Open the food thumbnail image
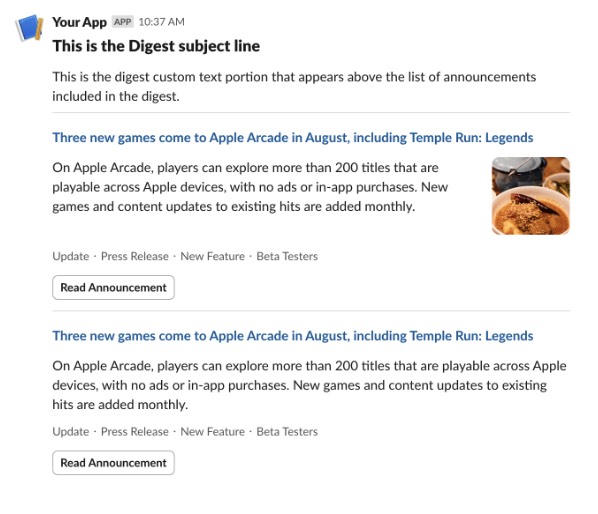Screen dimensions: 598x514 click(530, 196)
